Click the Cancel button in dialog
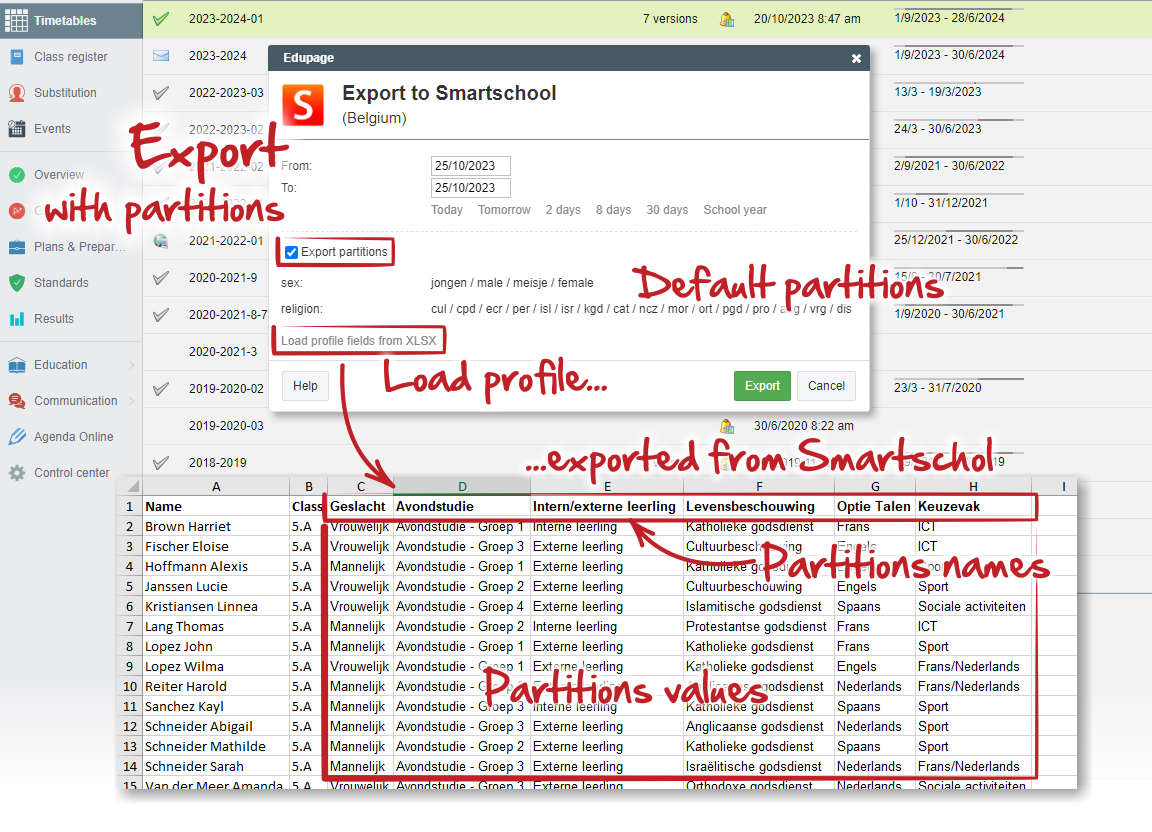1152x832 pixels. 826,386
